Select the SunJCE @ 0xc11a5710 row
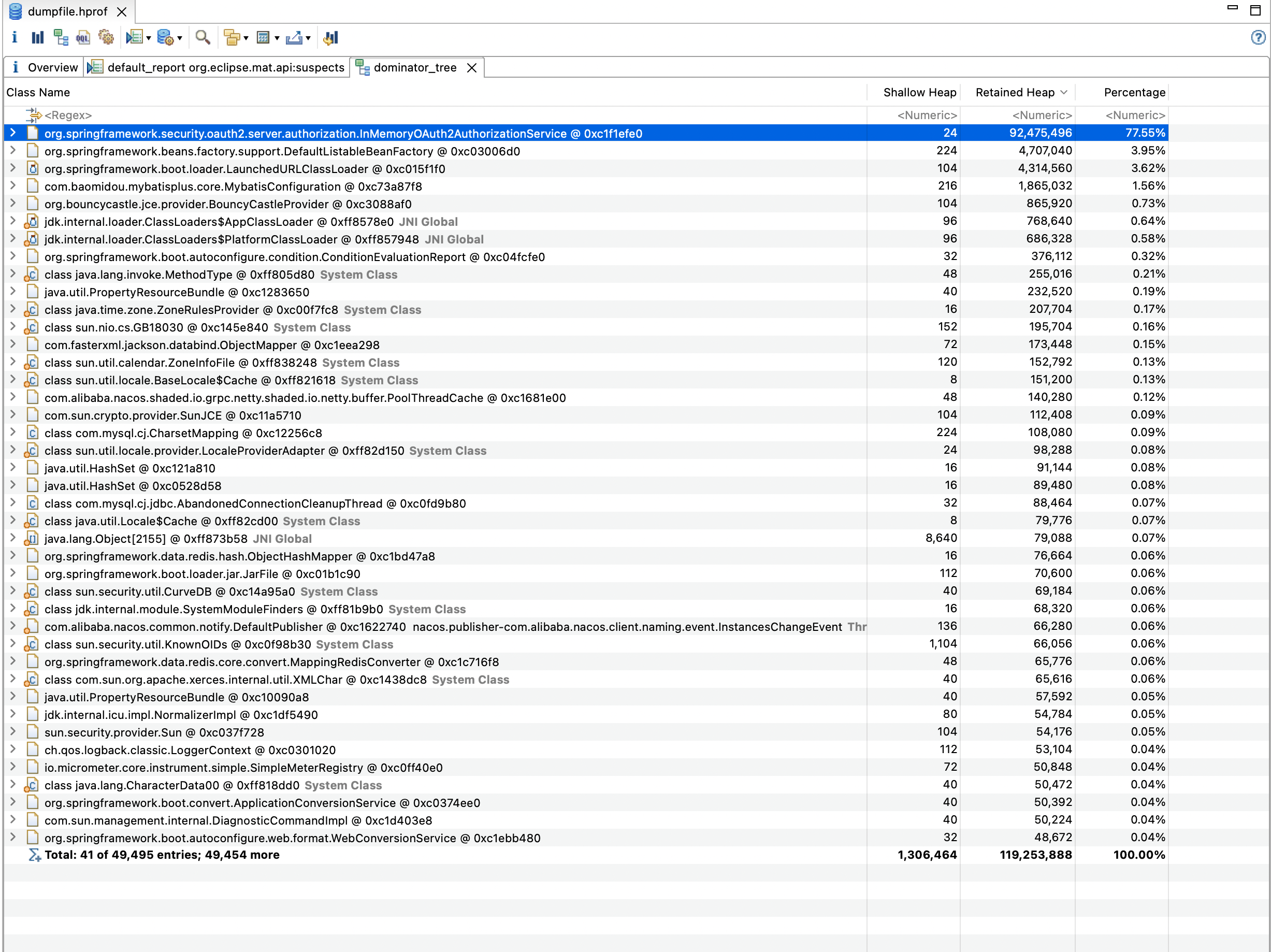Screen dimensions: 1271x952 point(586,415)
